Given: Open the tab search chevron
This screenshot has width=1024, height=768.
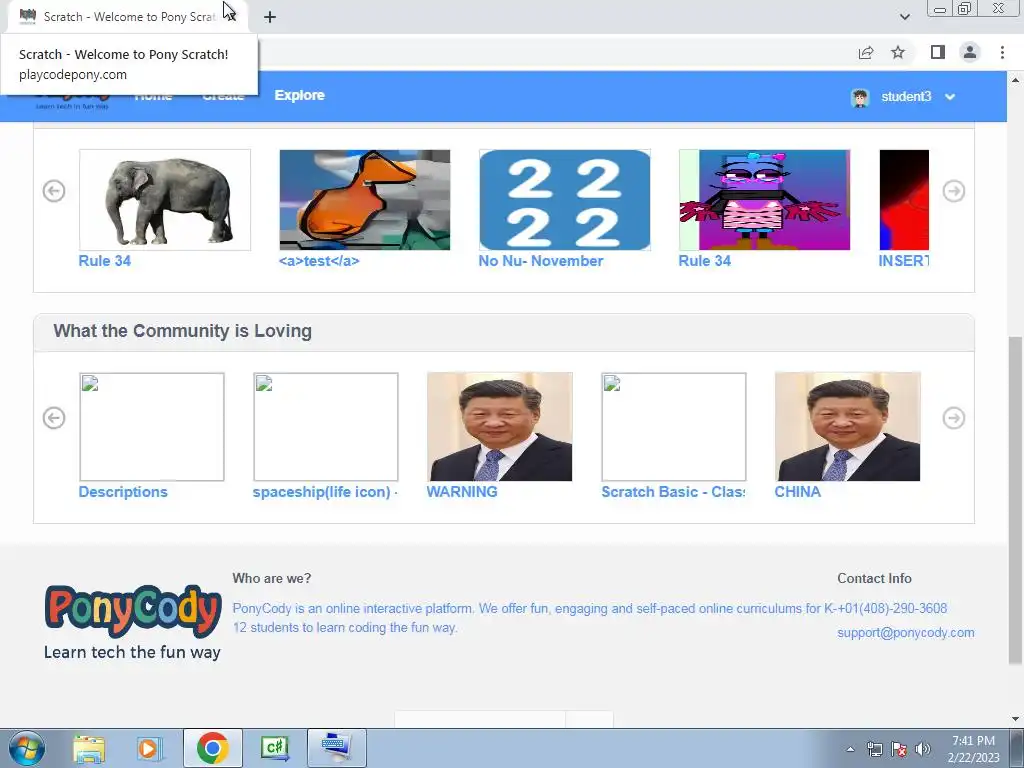Looking at the screenshot, I should pos(904,17).
